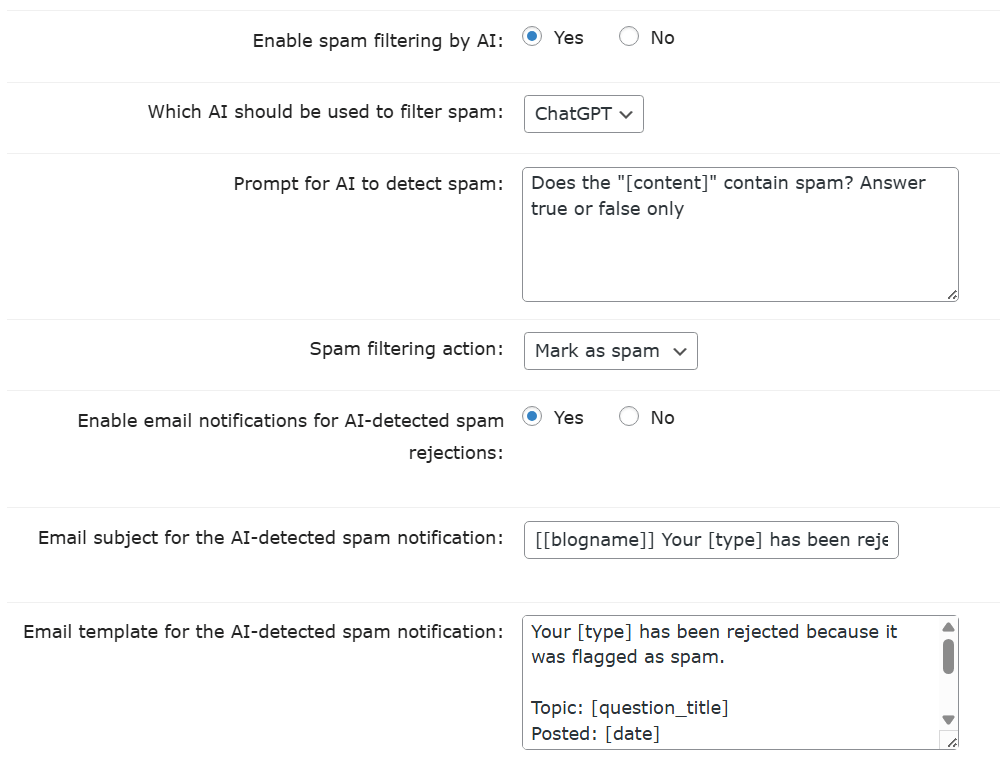Click the "Enable email notifications" rejections label

click(290, 436)
